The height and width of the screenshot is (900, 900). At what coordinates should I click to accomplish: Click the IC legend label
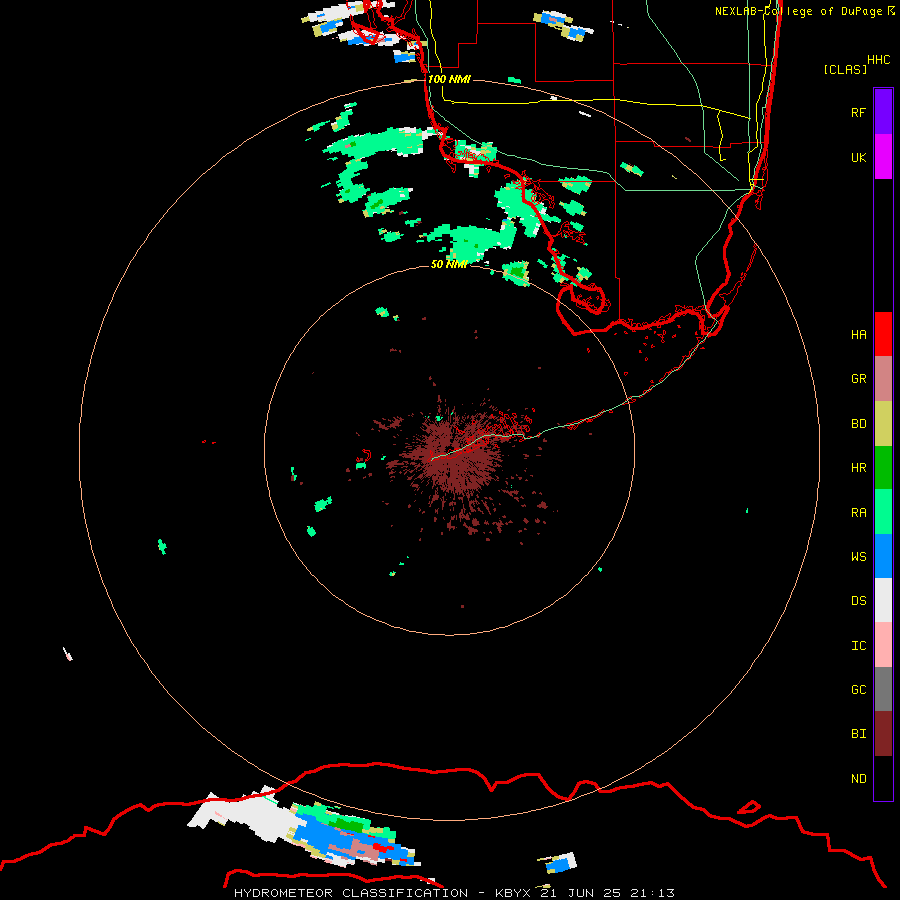[x=858, y=646]
